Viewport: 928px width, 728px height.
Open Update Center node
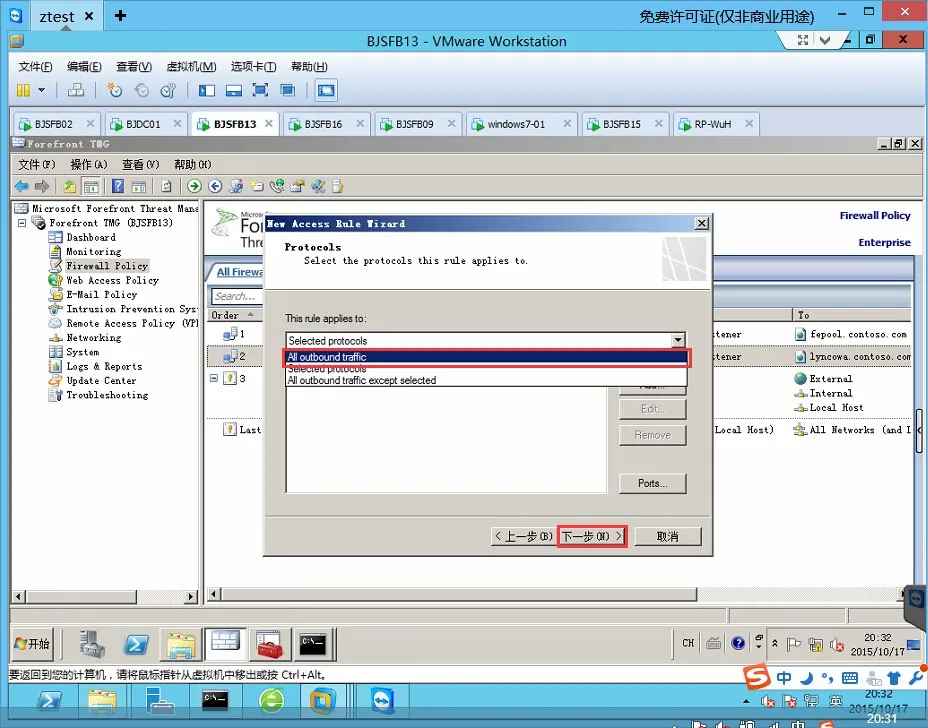(x=101, y=381)
